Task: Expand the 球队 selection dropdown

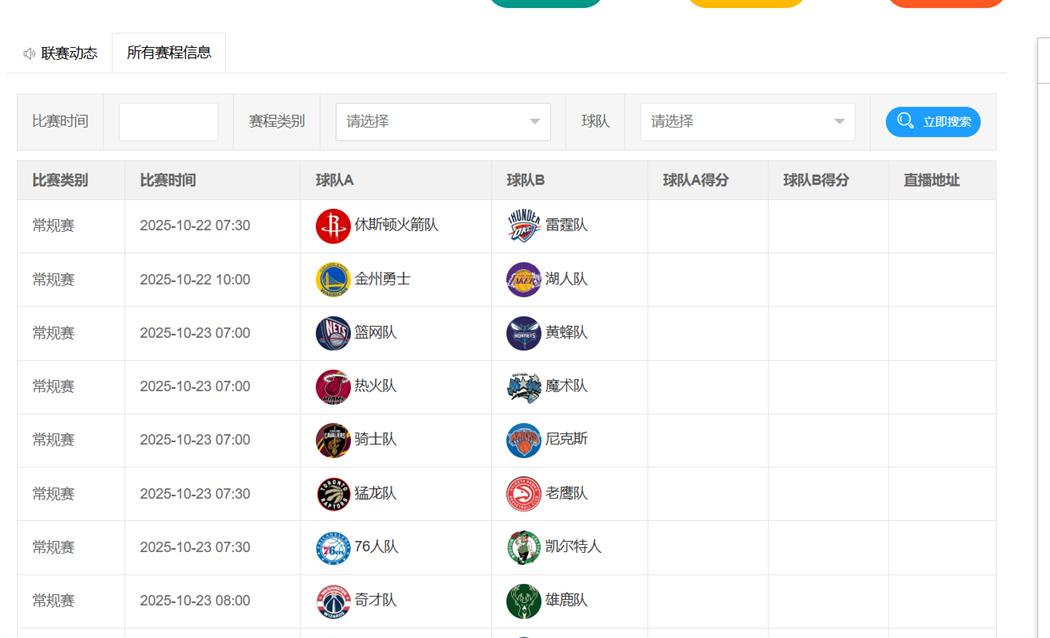Action: [x=747, y=122]
